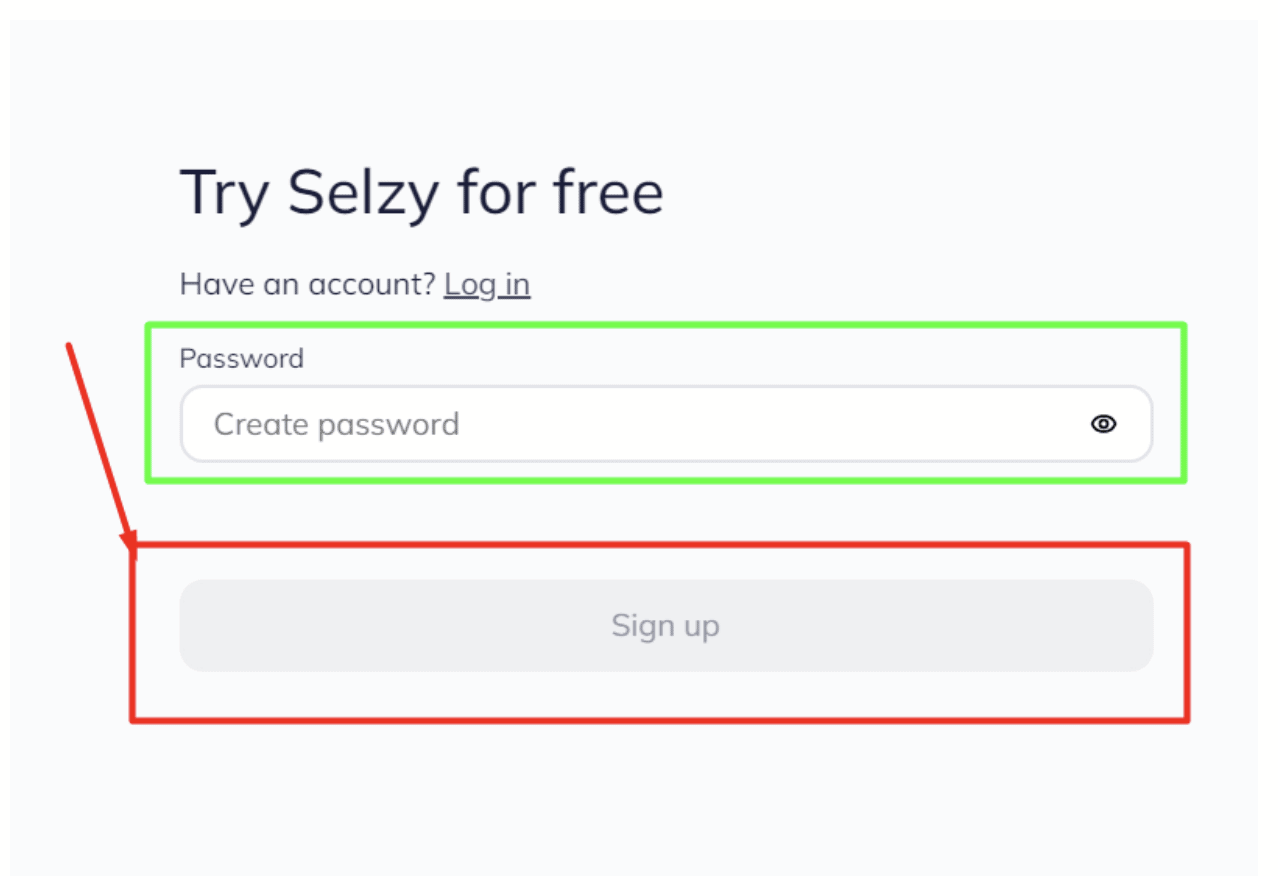Follow the underlined Log in hyperlink

pos(487,285)
